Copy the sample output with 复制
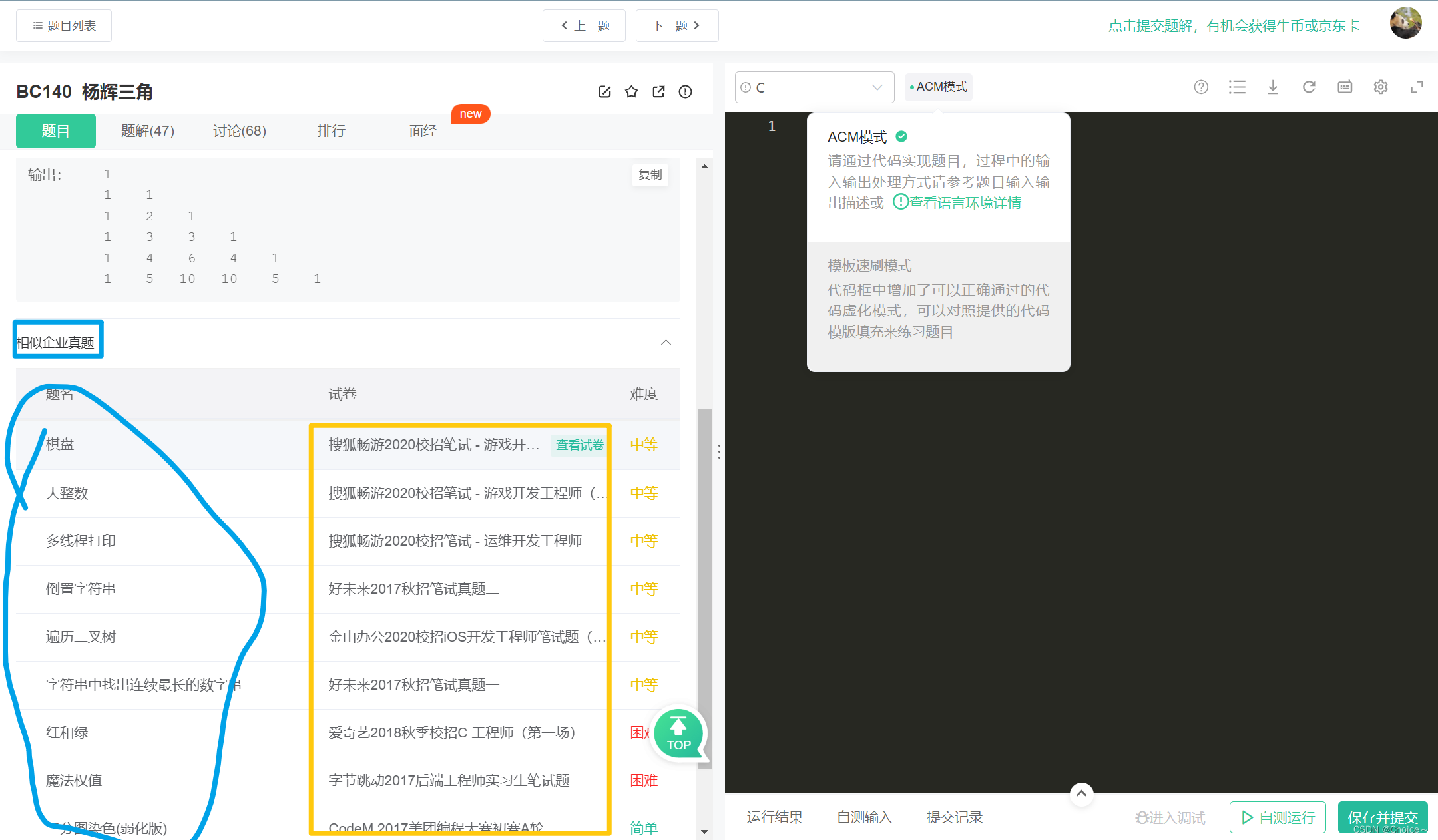This screenshot has width=1438, height=840. pos(650,175)
